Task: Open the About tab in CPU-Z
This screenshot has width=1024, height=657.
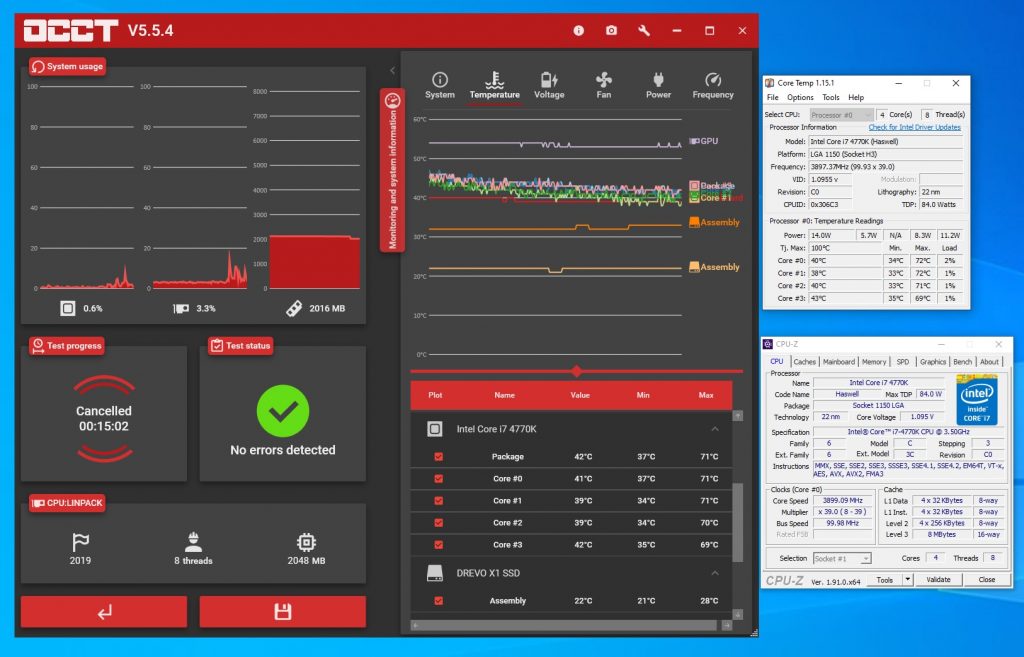Action: tap(989, 362)
